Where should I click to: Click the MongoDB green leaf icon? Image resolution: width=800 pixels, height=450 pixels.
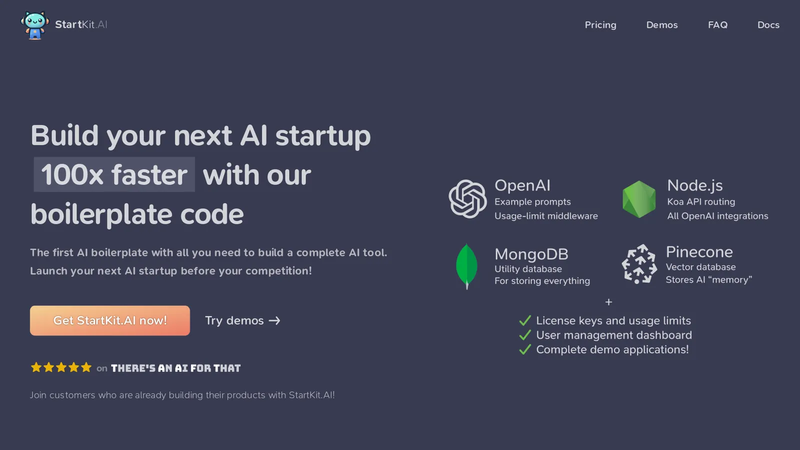coord(466,266)
